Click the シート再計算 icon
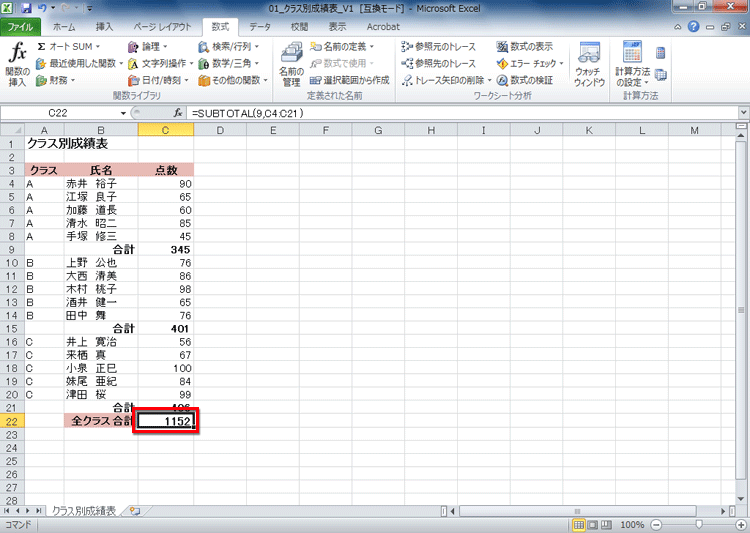The image size is (750, 533). pos(661,75)
